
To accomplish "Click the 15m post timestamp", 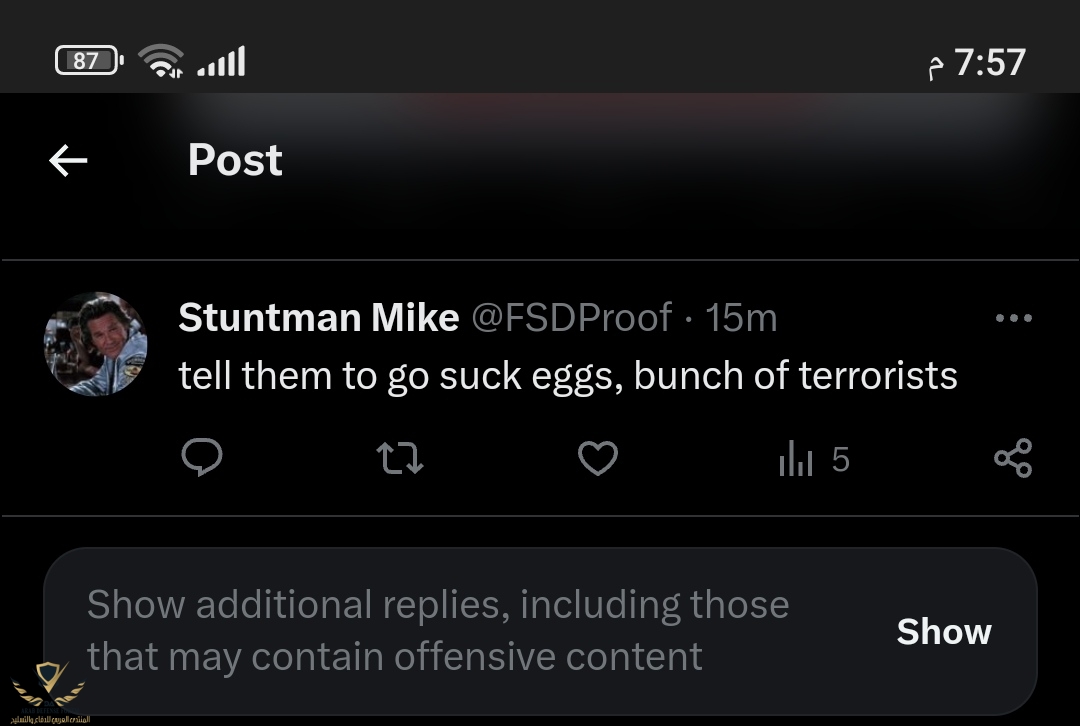I will tap(741, 318).
